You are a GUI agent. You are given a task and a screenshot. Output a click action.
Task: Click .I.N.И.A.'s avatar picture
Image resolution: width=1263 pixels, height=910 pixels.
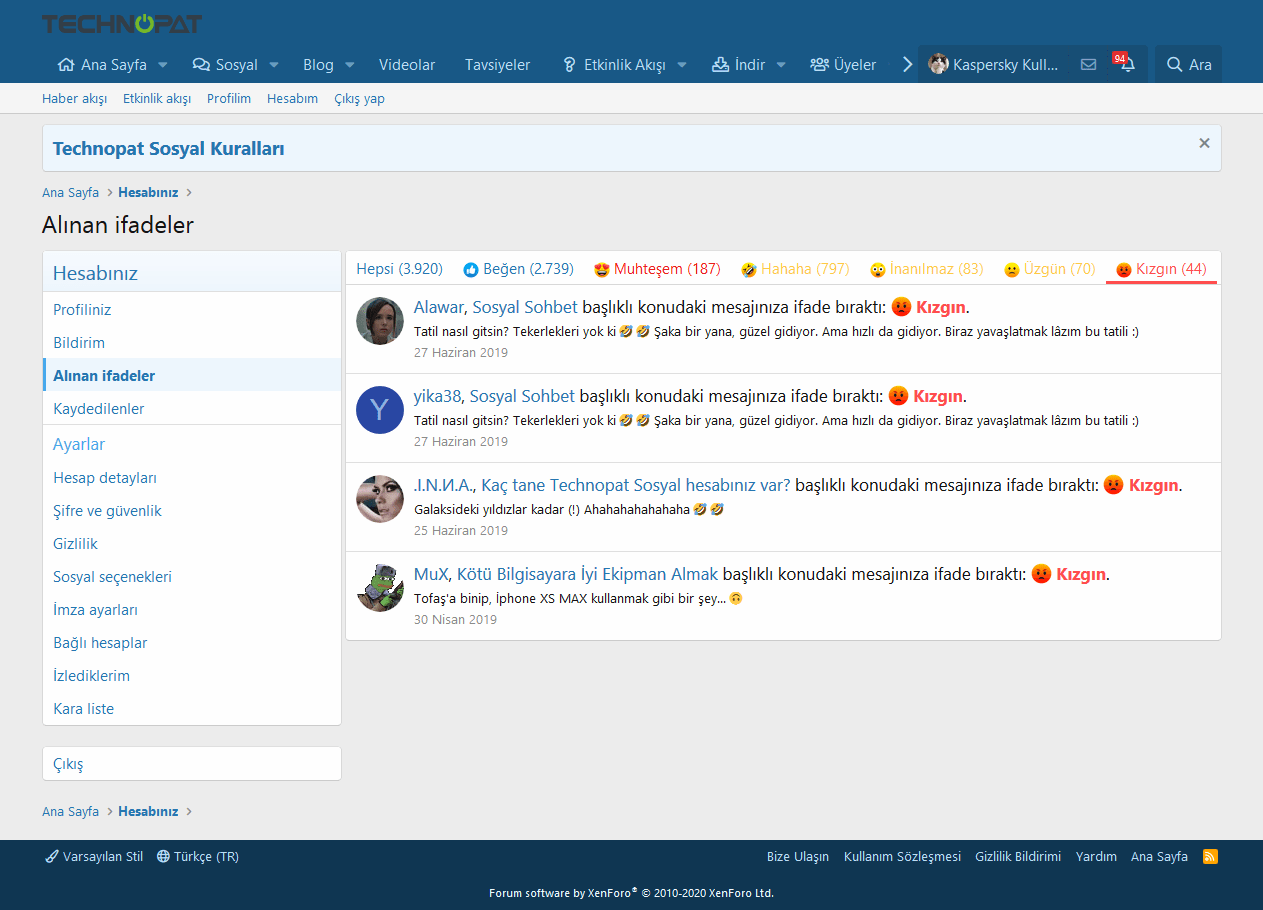click(380, 499)
